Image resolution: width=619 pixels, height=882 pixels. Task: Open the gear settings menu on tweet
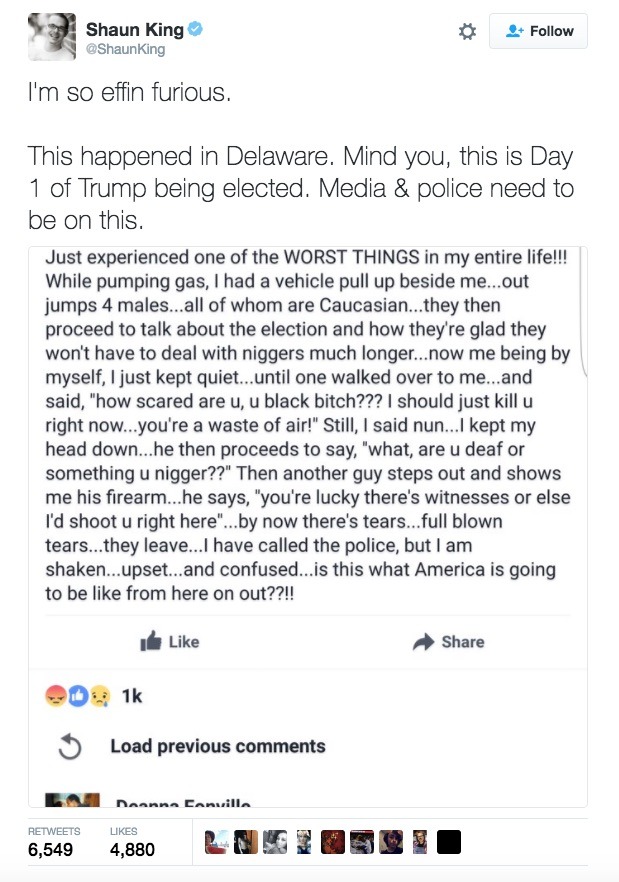[466, 32]
